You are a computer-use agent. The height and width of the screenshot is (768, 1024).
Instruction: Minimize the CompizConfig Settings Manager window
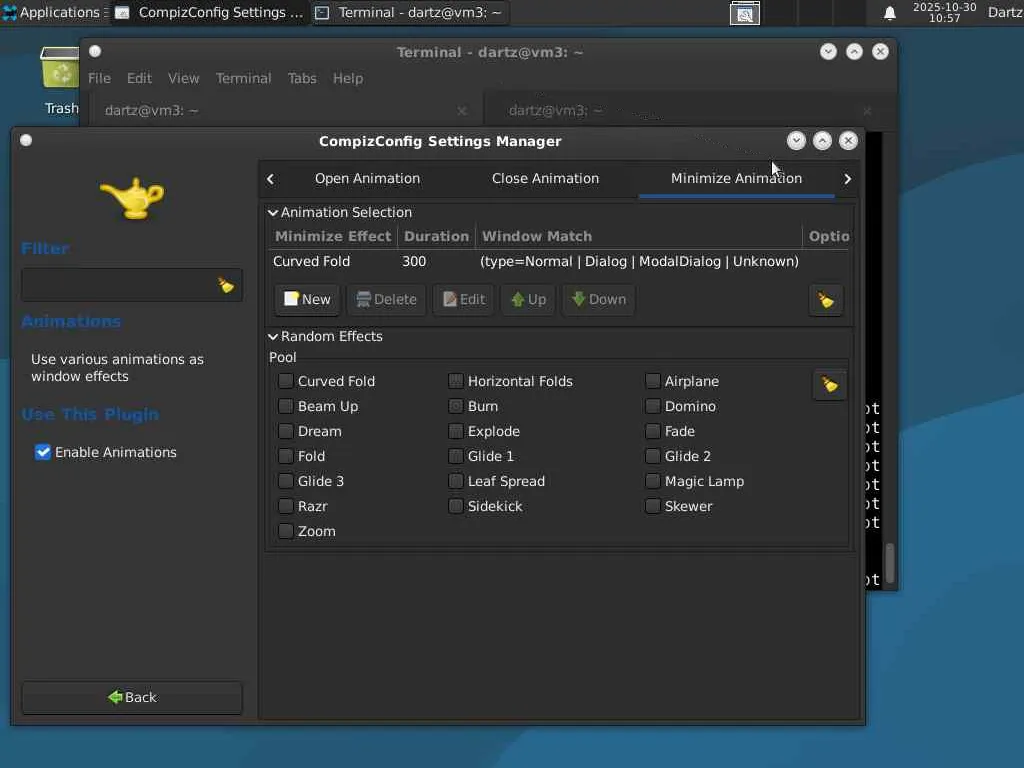click(x=795, y=140)
